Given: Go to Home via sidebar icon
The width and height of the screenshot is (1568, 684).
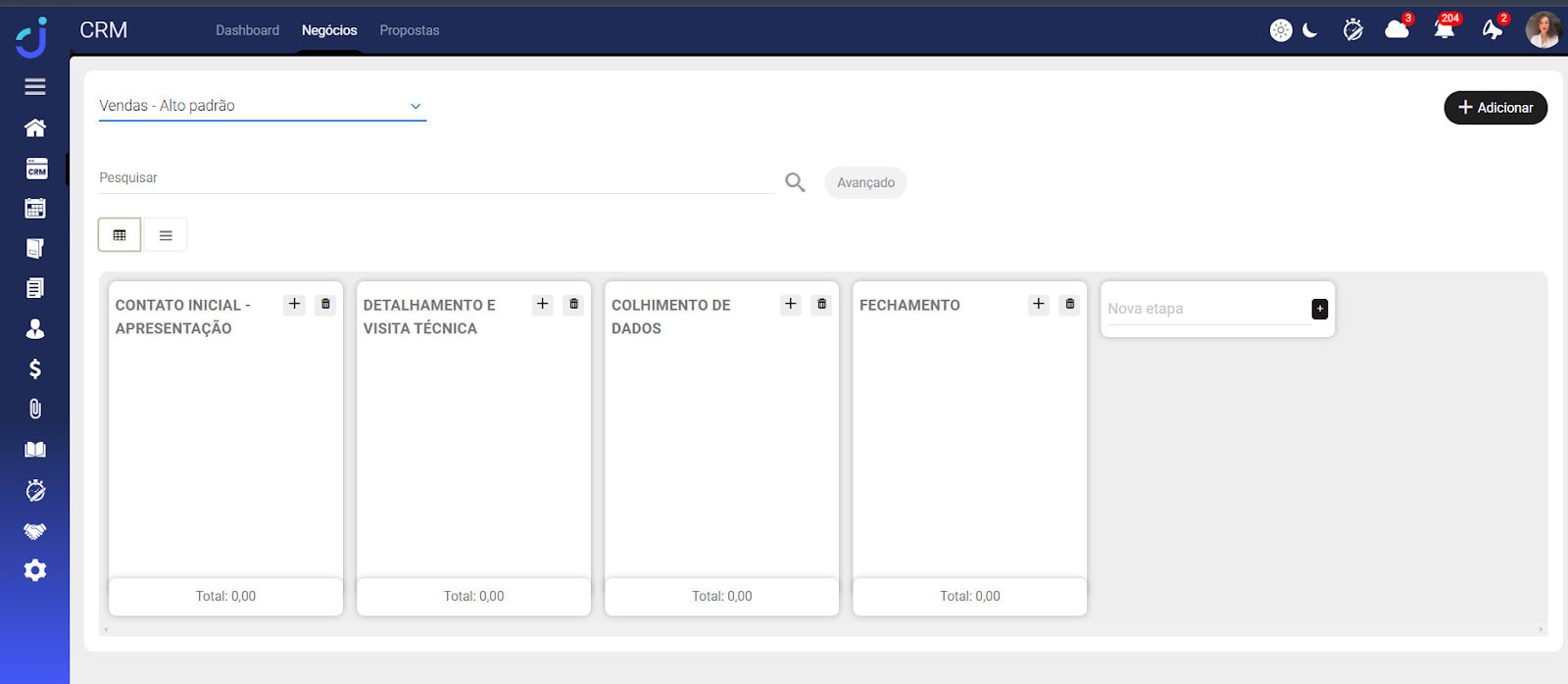Looking at the screenshot, I should pyautogui.click(x=35, y=127).
